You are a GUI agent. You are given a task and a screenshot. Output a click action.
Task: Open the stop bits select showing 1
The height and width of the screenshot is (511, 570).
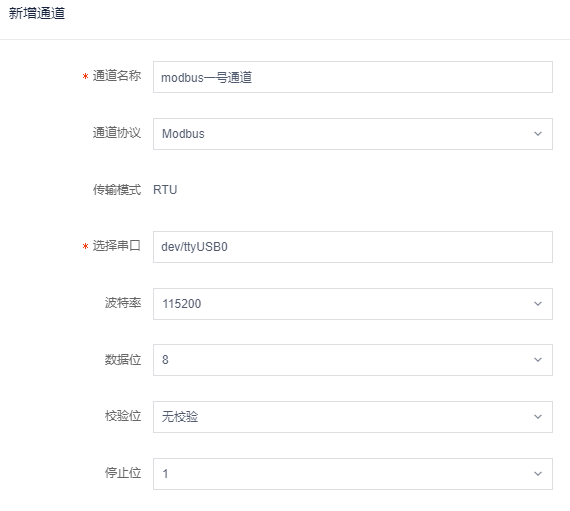353,474
